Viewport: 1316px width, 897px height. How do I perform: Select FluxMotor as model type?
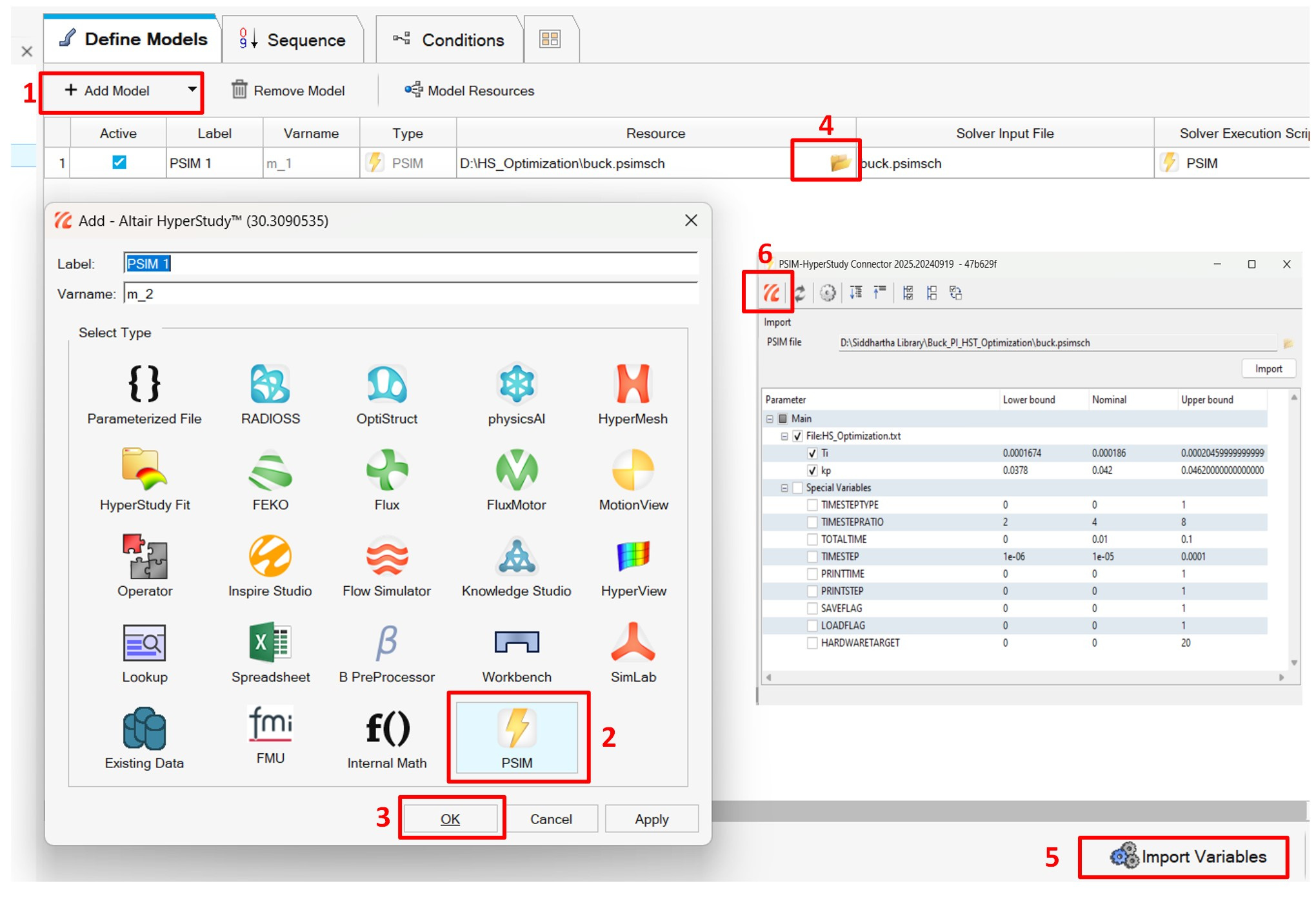[517, 480]
